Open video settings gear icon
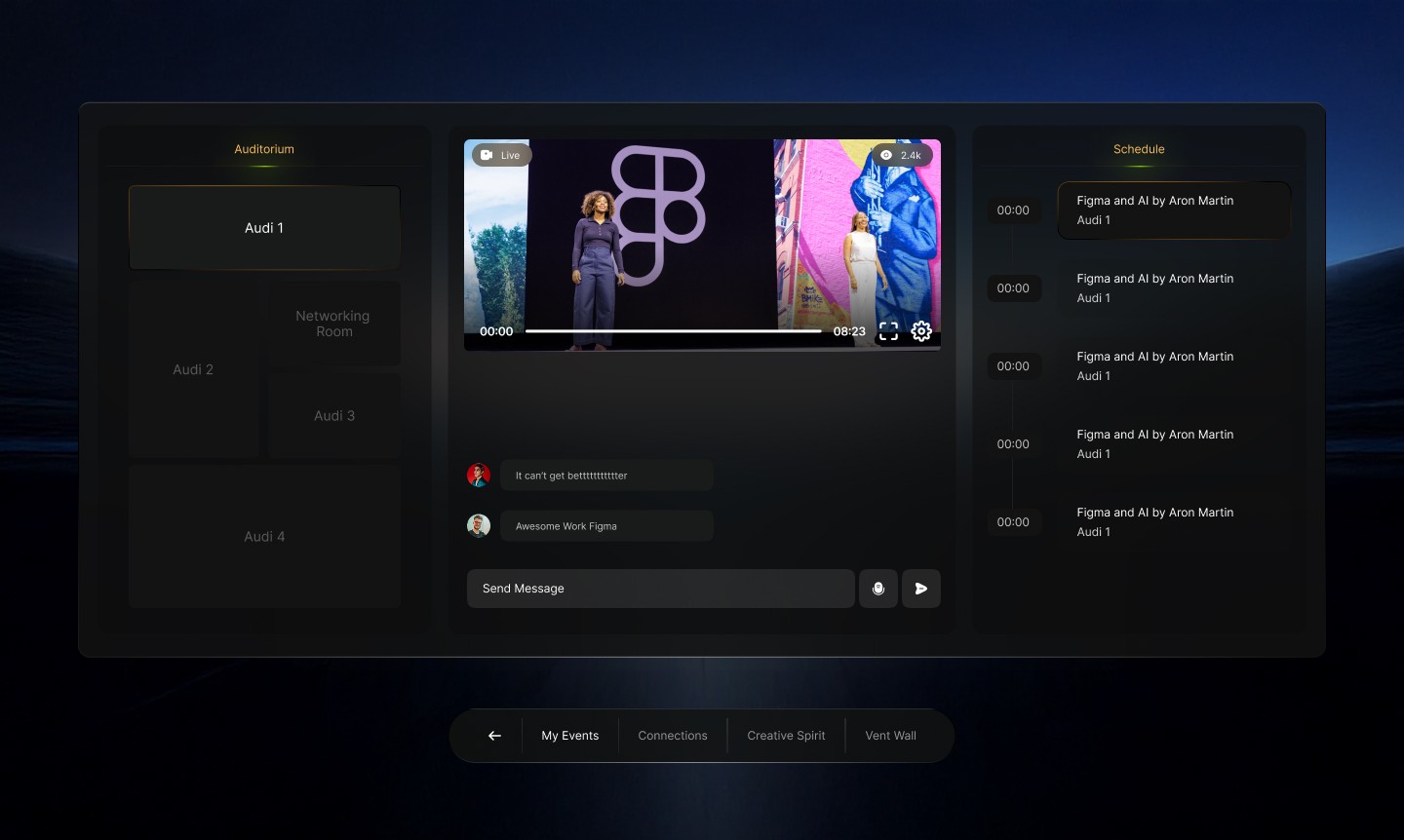Screen dimensions: 1404x840 click(921, 331)
